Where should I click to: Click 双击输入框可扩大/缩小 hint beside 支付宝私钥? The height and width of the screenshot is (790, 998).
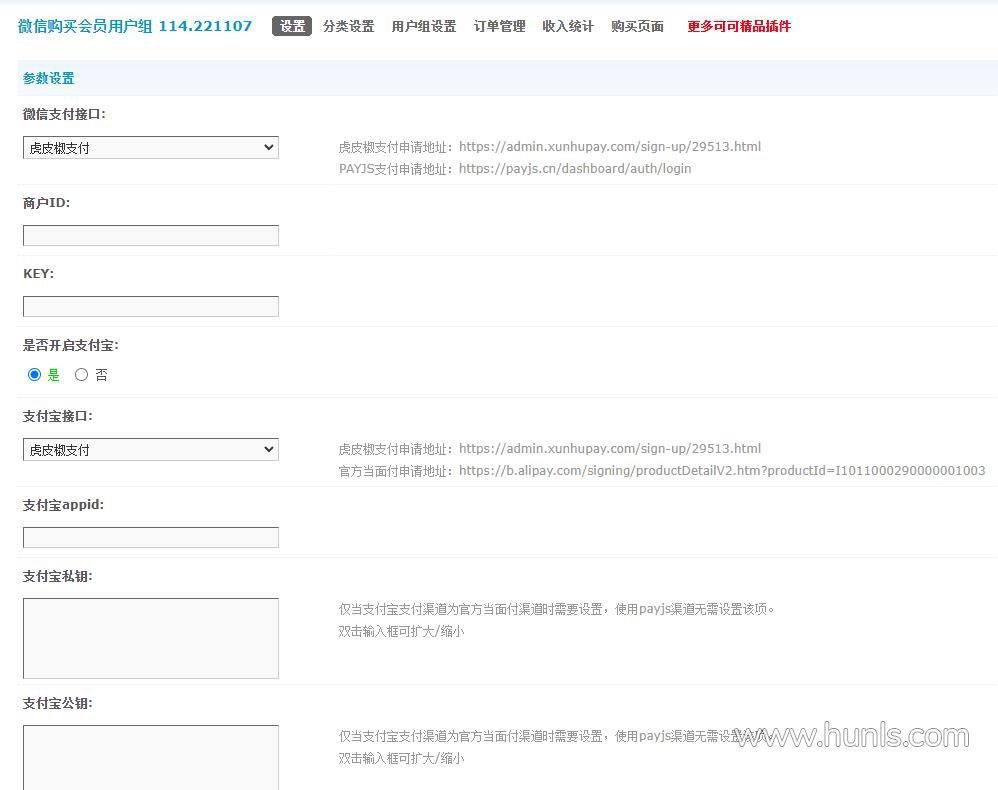coord(402,631)
